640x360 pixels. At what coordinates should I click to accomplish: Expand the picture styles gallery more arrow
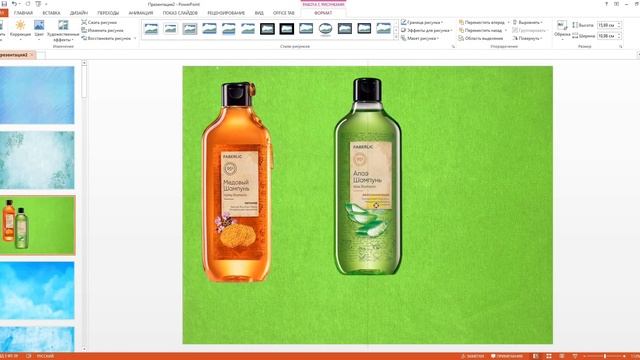[396, 37]
